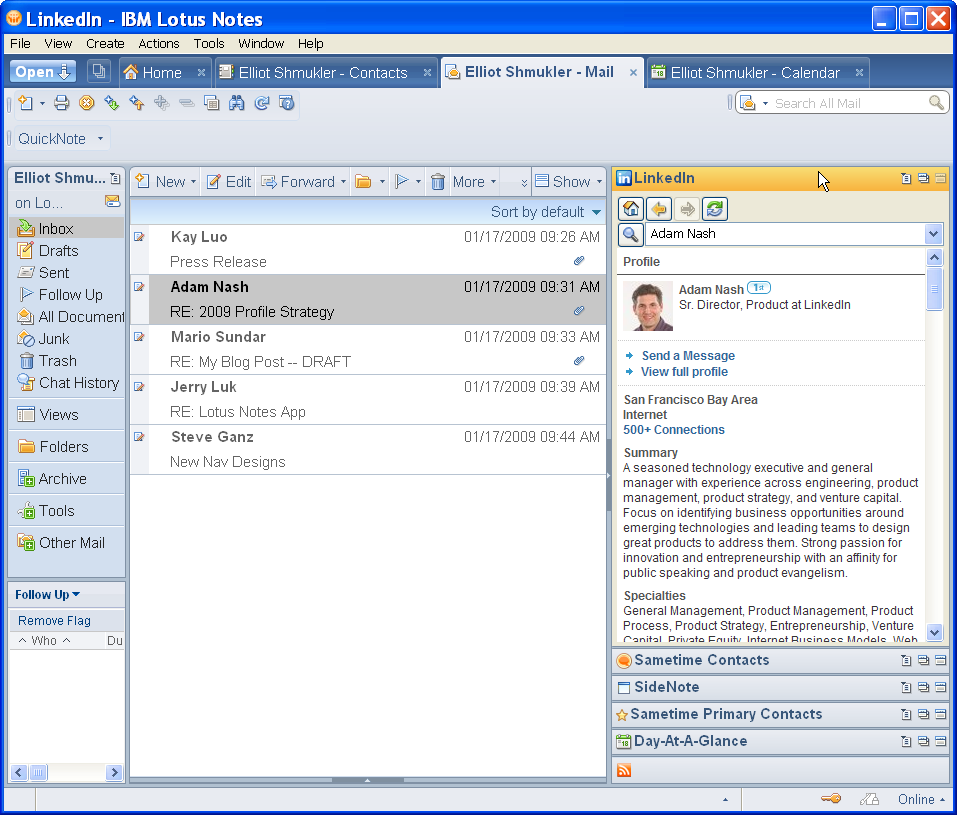Click the orange key security icon in status bar

(x=830, y=799)
